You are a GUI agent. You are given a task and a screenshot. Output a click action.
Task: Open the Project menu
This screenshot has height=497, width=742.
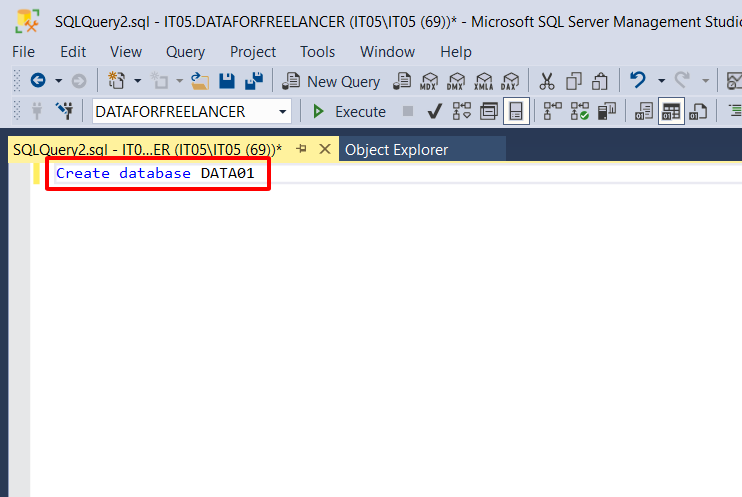click(x=253, y=52)
